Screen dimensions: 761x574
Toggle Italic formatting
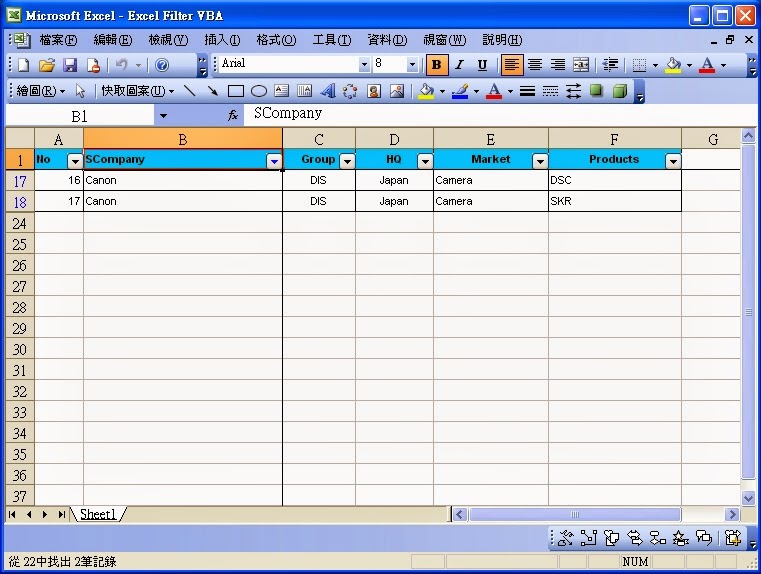tap(459, 65)
